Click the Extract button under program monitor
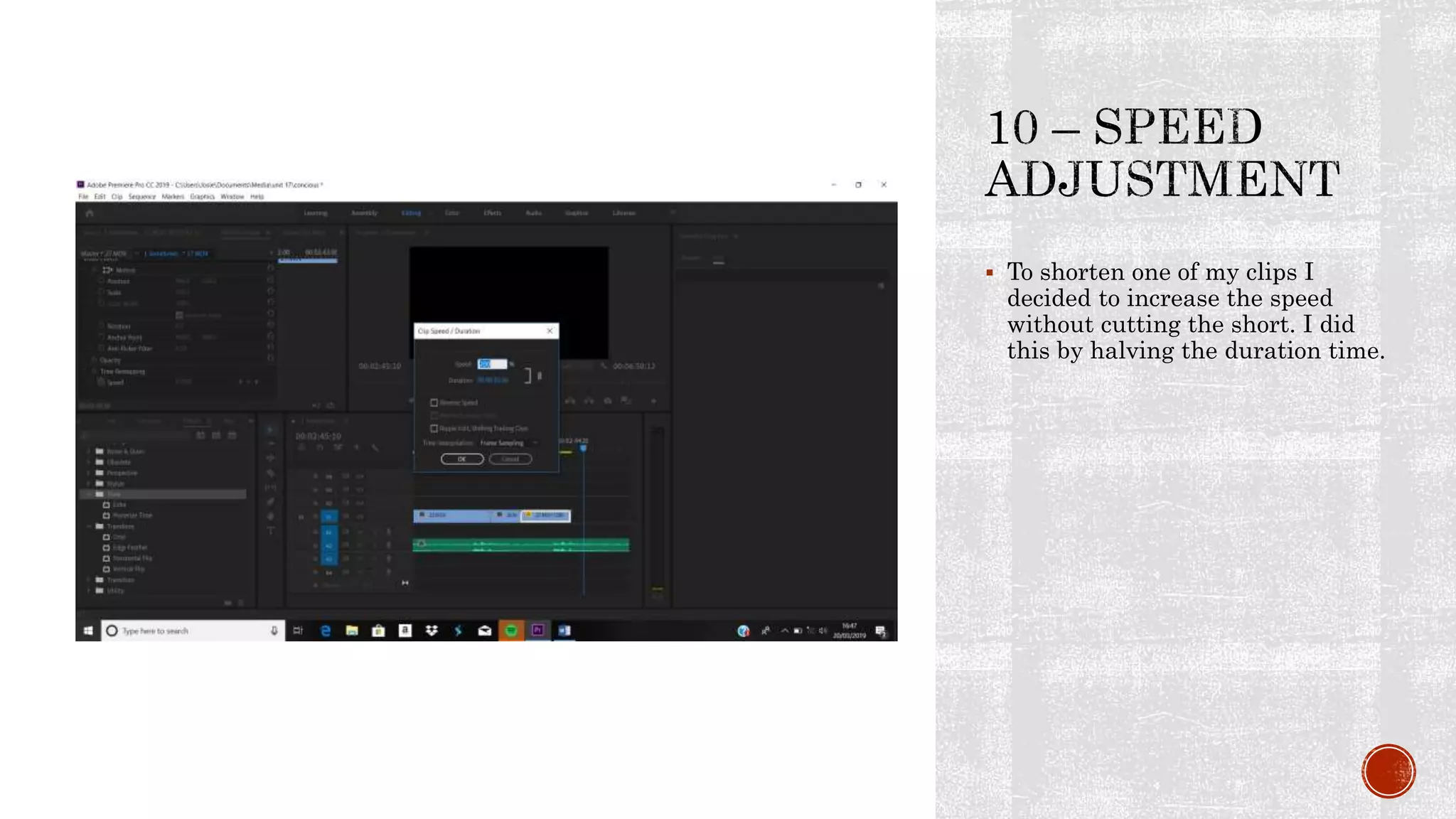Screen dimensions: 1456x819 click(589, 401)
